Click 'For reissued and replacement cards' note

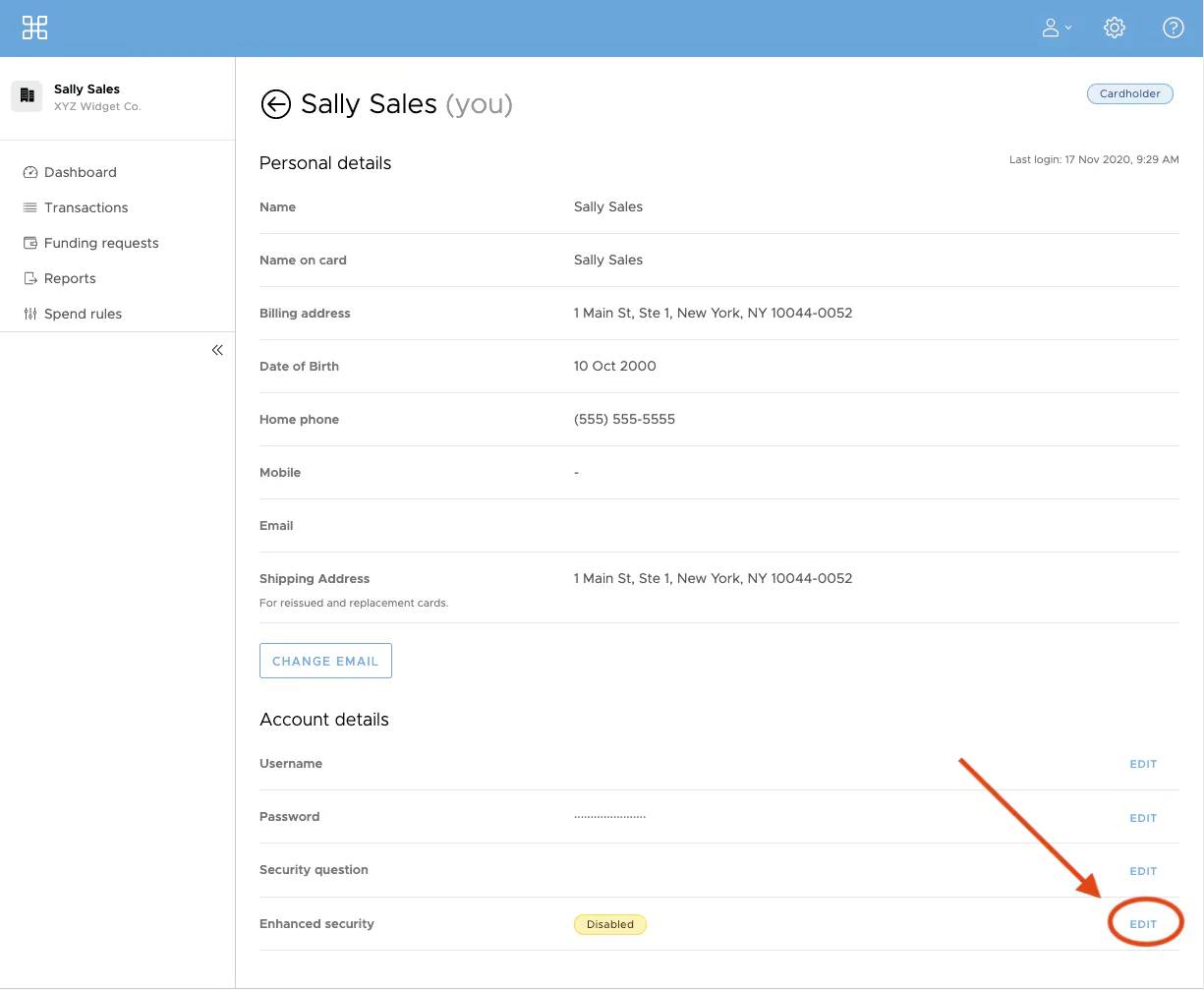tap(354, 603)
